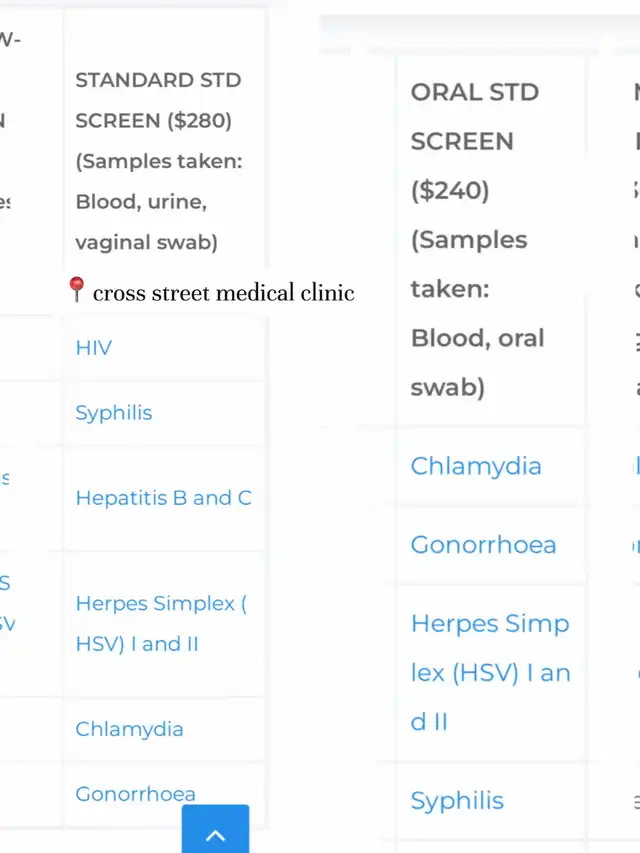Viewport: 640px width, 853px height.
Task: Click the scroll-to-top chevron arrow button
Action: coord(216,831)
